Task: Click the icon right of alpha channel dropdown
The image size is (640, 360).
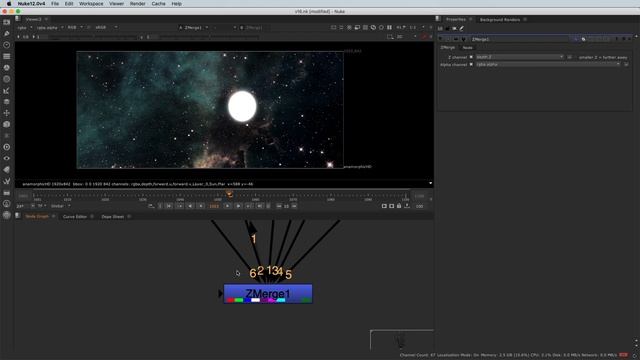Action: [x=627, y=64]
